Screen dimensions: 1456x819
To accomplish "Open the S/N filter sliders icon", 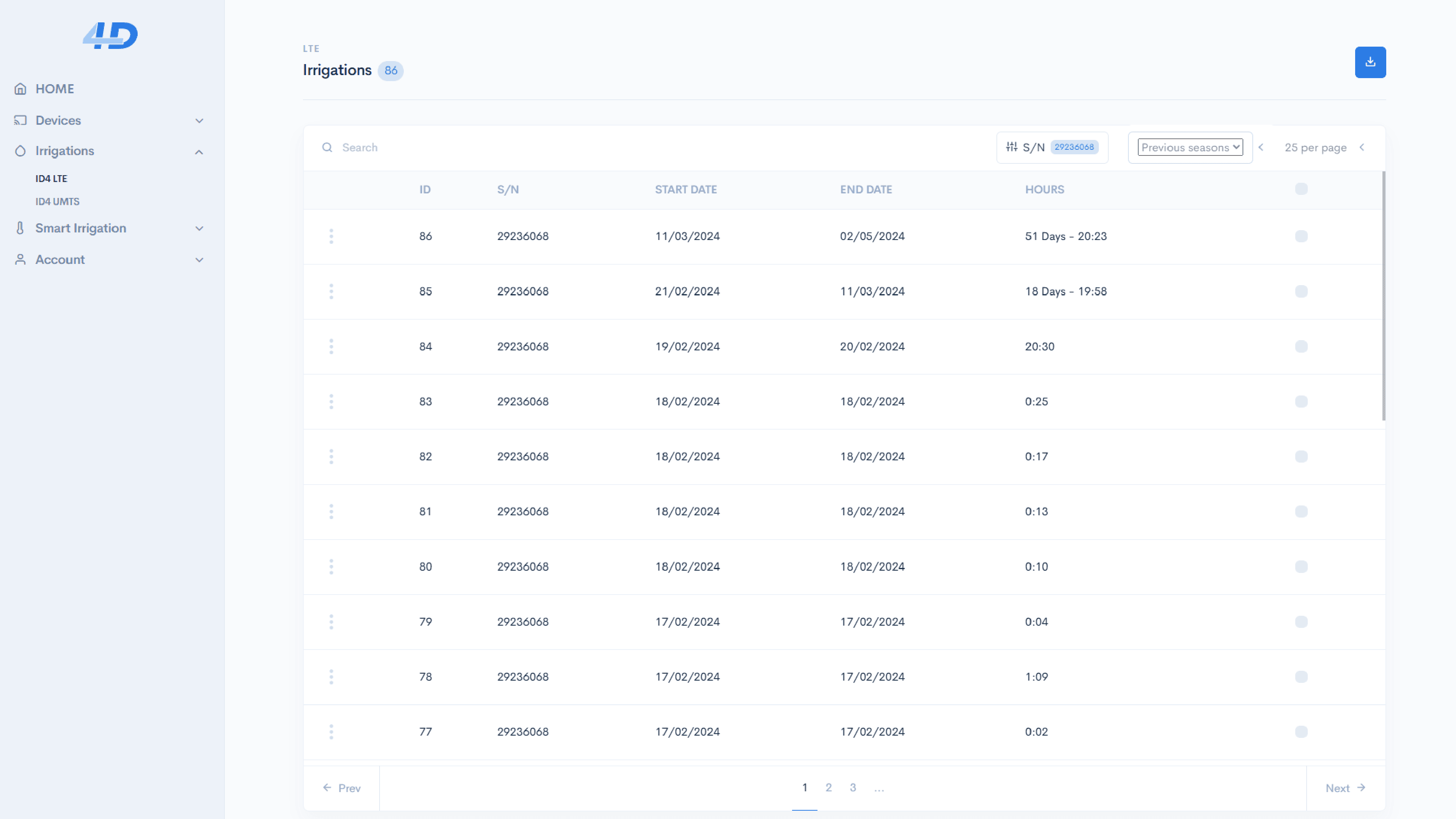I will pos(1011,147).
